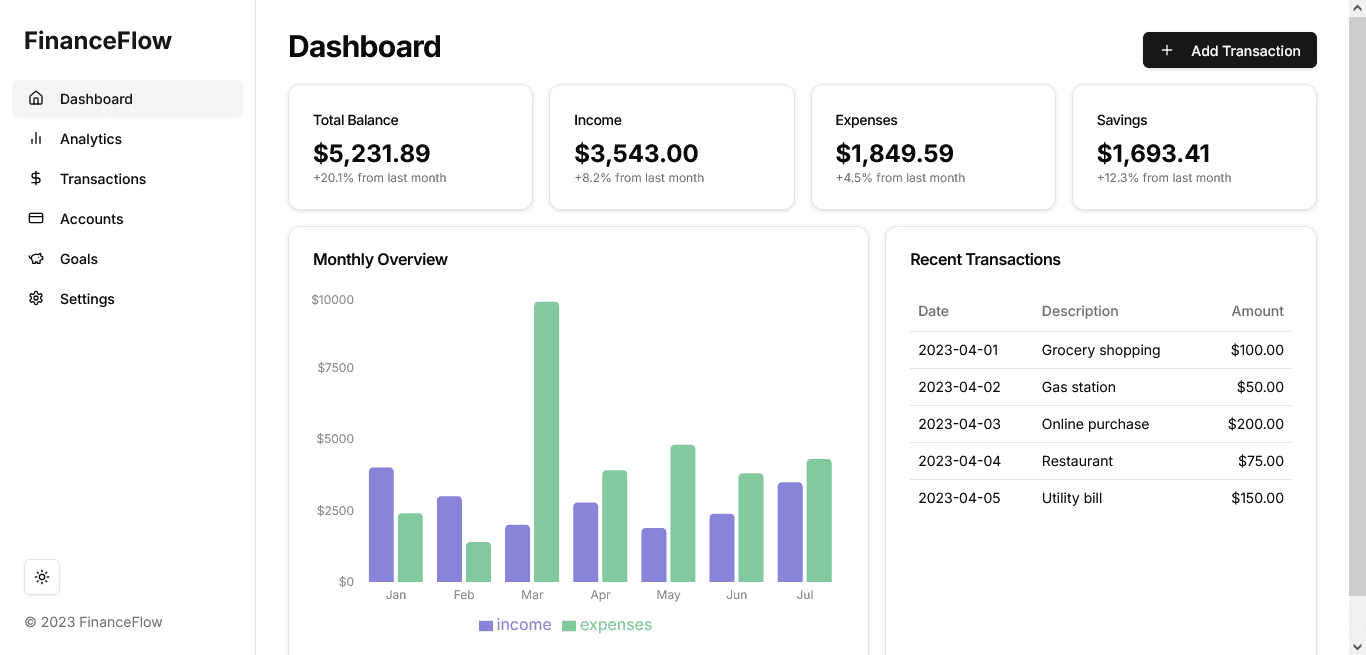
Task: Click the plus icon in Add Transaction
Action: (x=1166, y=50)
